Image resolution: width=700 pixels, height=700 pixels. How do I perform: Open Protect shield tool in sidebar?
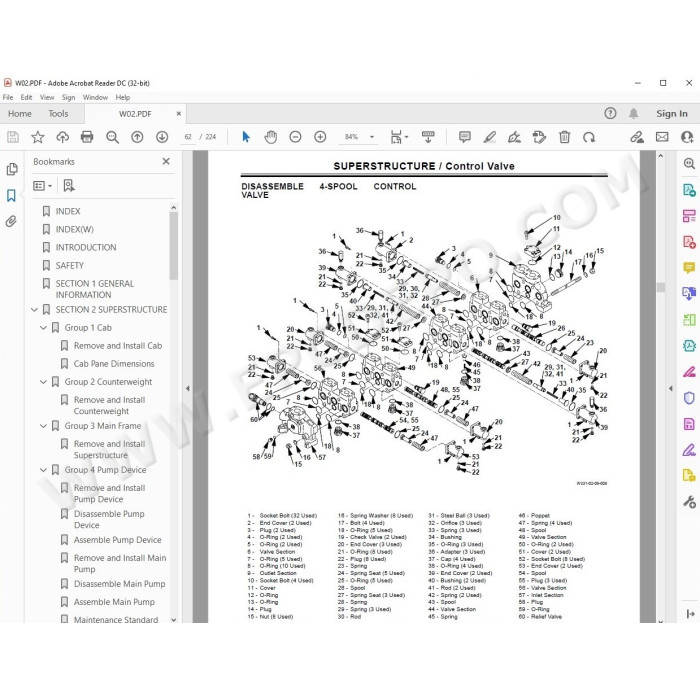[689, 398]
